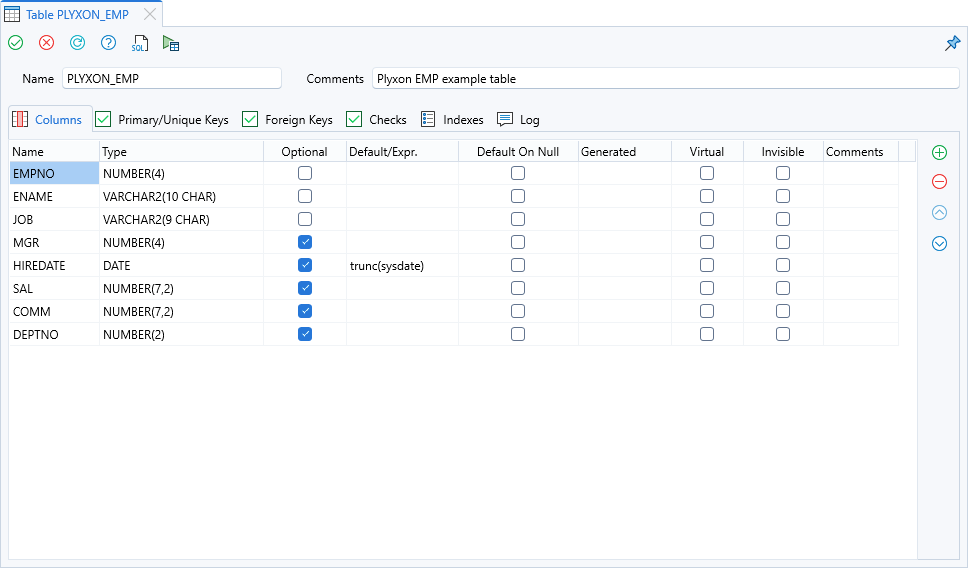Image resolution: width=968 pixels, height=568 pixels.
Task: Enable Default On Null for HIREDATE
Action: pyautogui.click(x=518, y=265)
